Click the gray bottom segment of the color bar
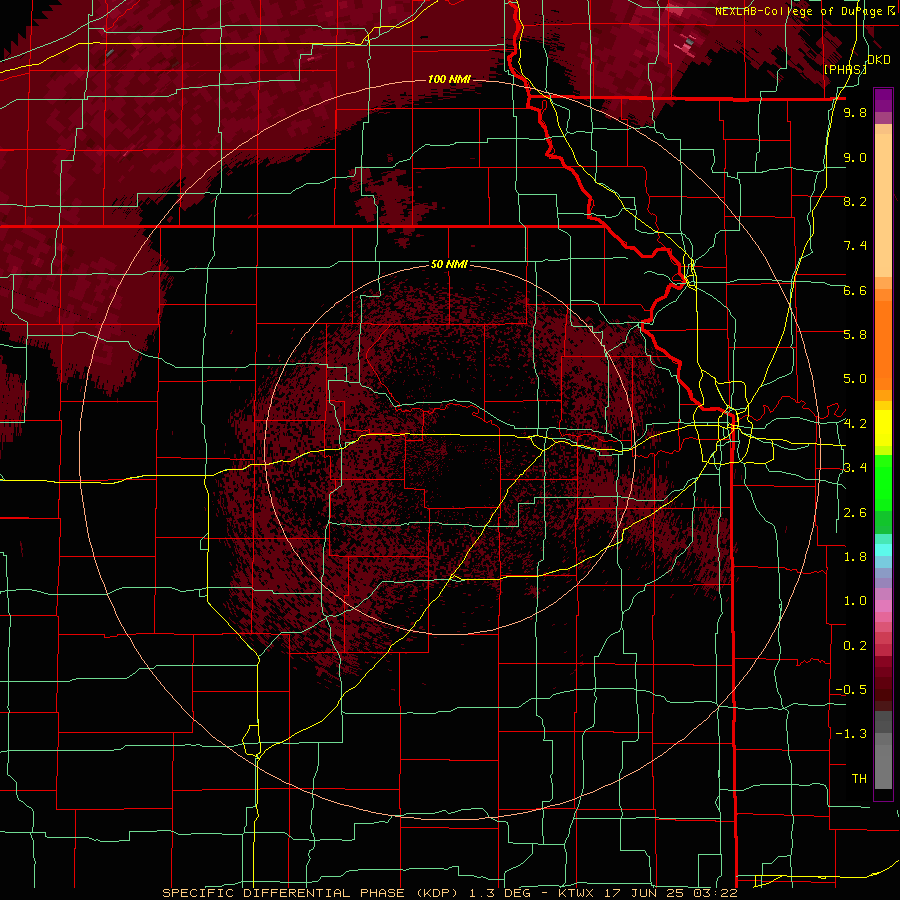This screenshot has width=900, height=900. (883, 757)
